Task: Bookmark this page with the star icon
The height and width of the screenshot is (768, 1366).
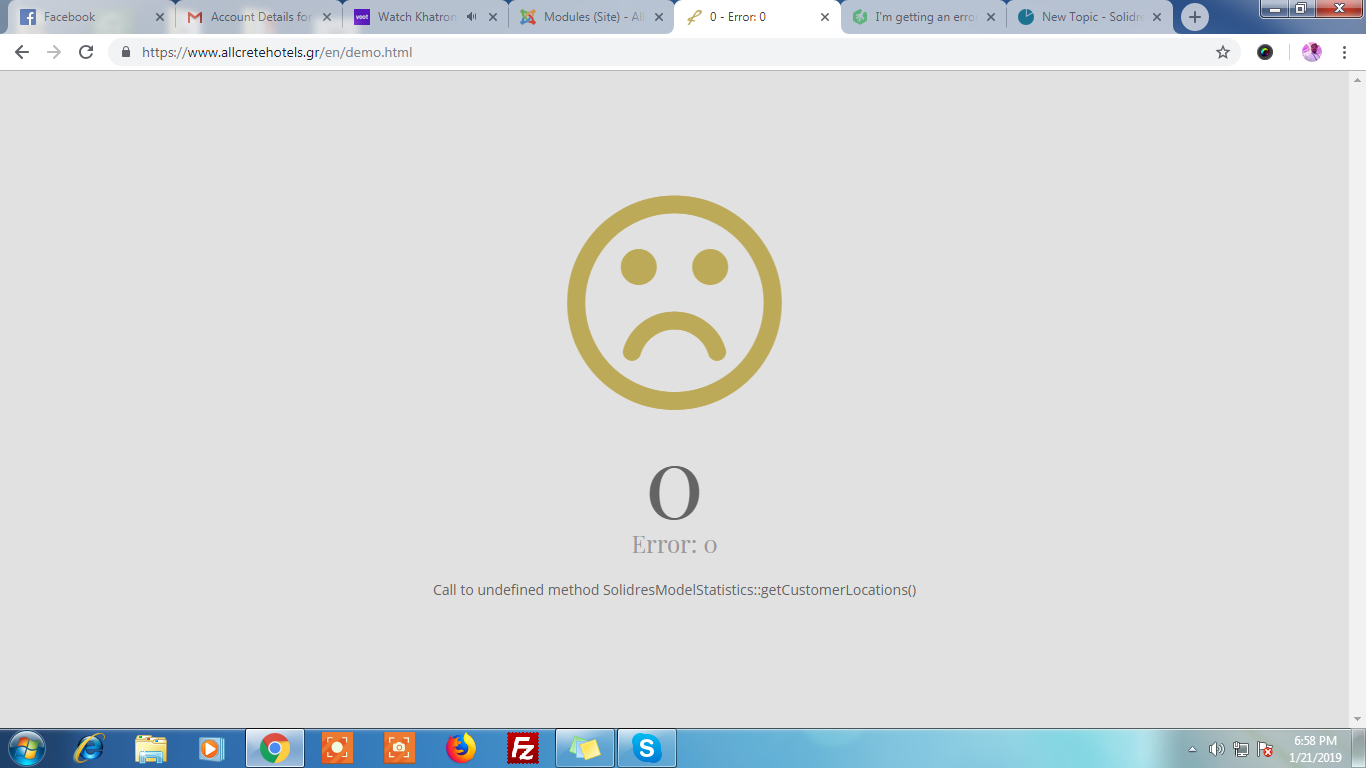Action: pyautogui.click(x=1222, y=52)
